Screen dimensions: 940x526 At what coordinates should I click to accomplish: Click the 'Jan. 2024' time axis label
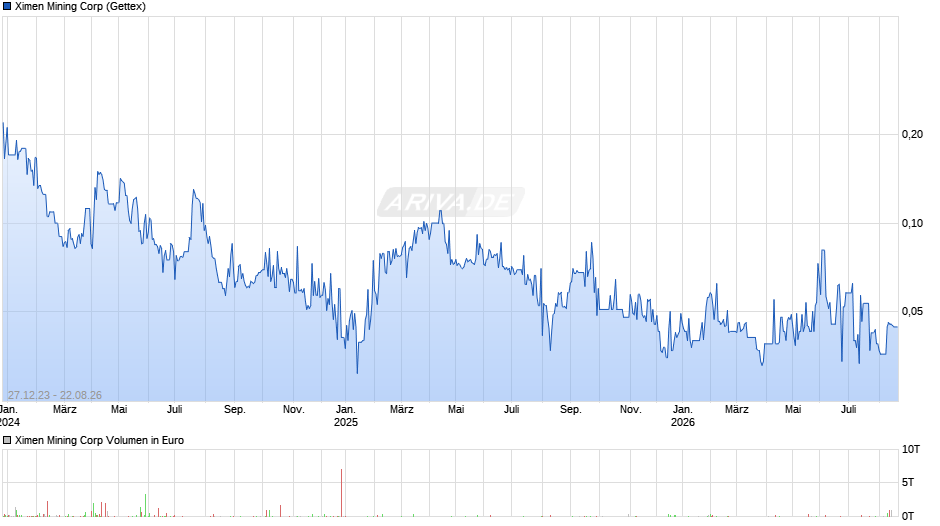click(10, 416)
